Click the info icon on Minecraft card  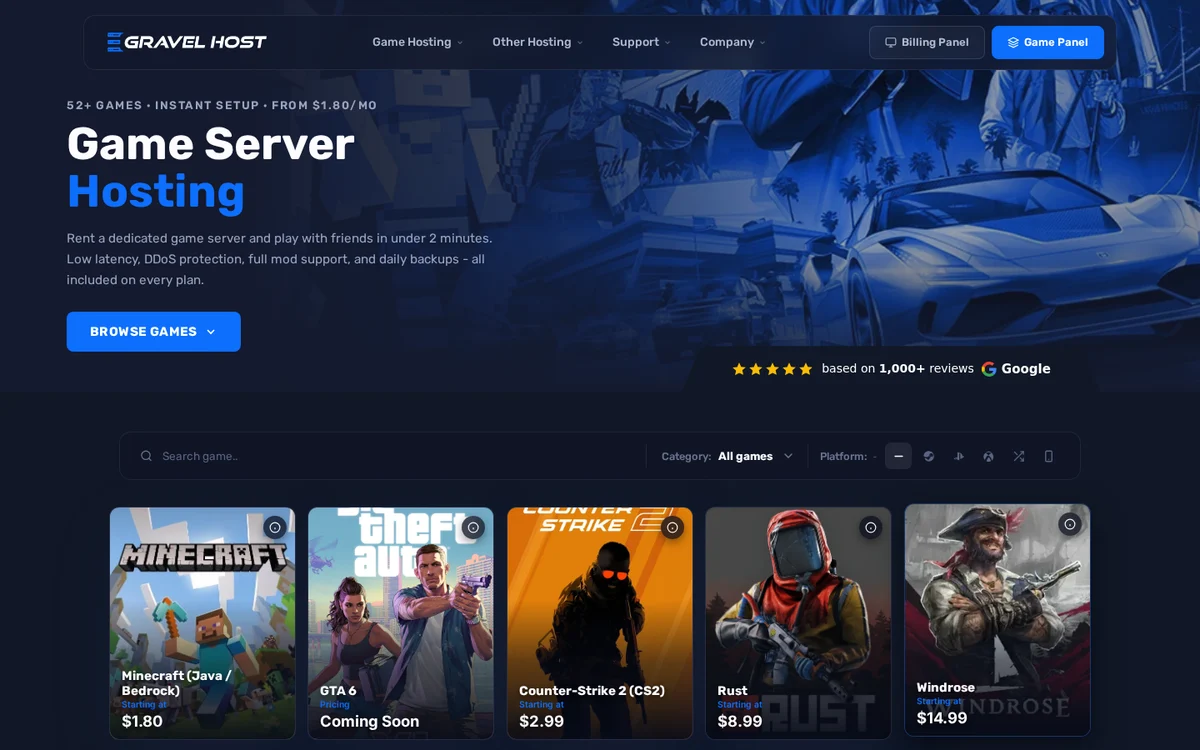tap(275, 527)
